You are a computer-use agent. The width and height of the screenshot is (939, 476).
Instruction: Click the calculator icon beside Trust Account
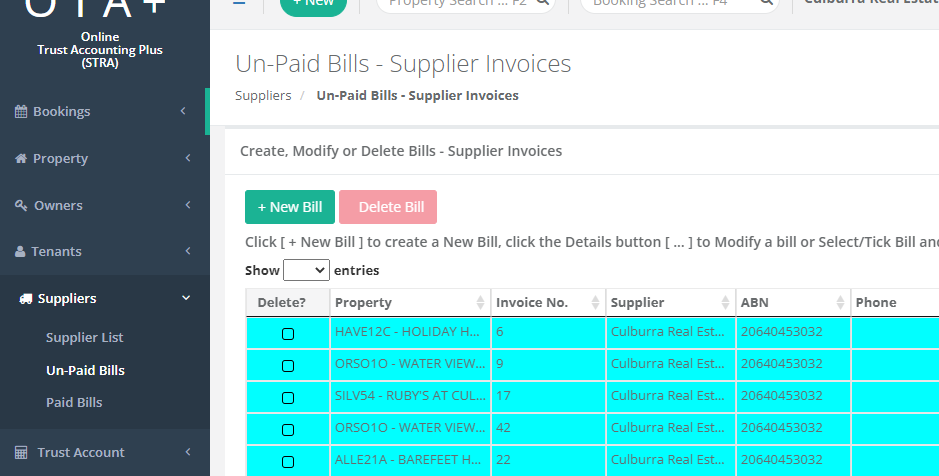pos(20,453)
